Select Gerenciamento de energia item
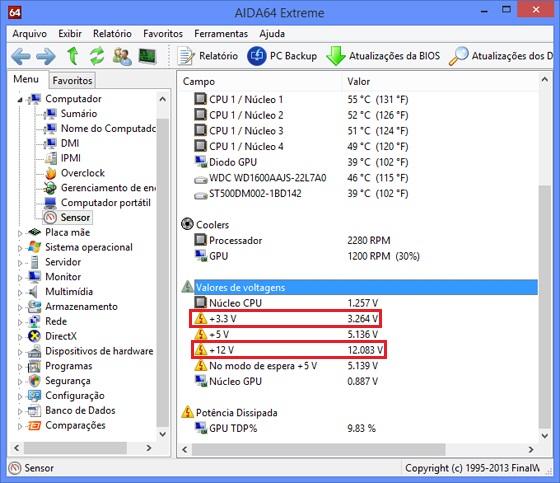Screen dimensions: 560x483 point(108,188)
